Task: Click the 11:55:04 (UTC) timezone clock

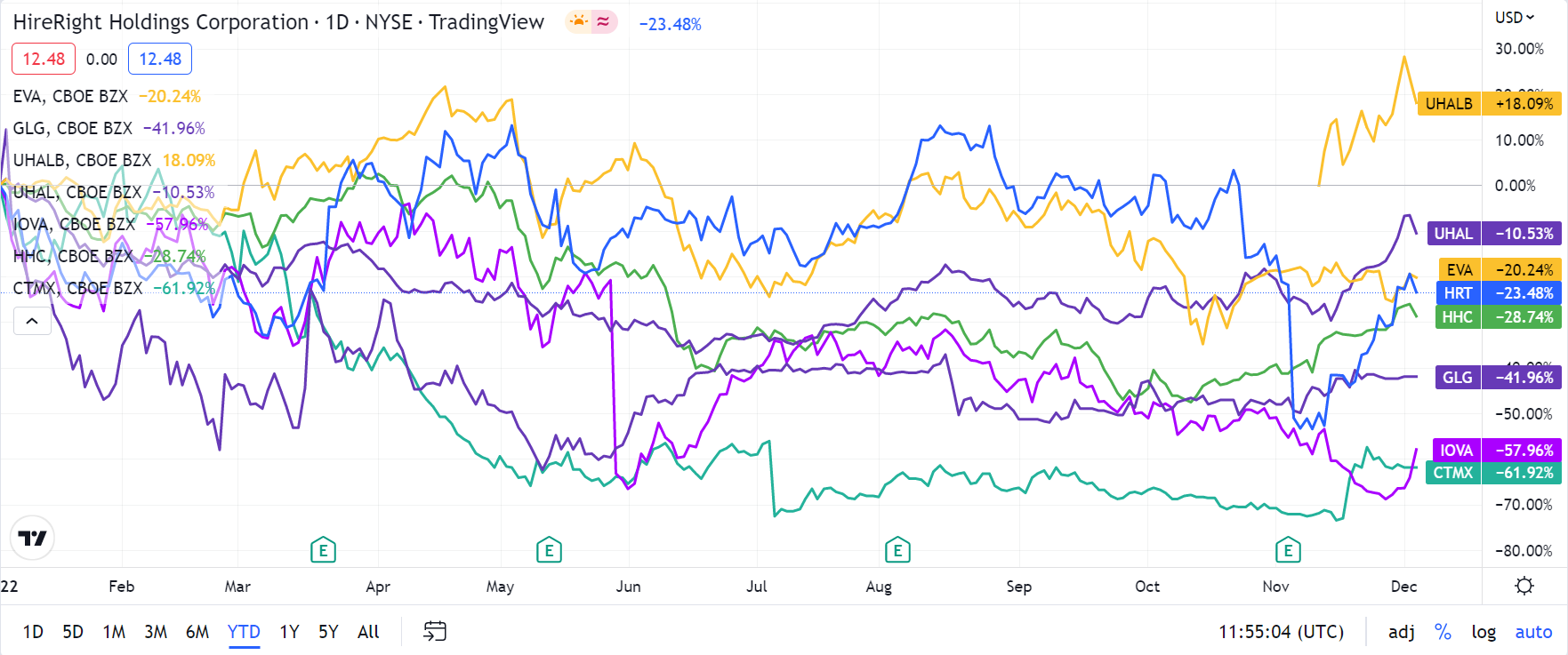Action: tap(1281, 631)
